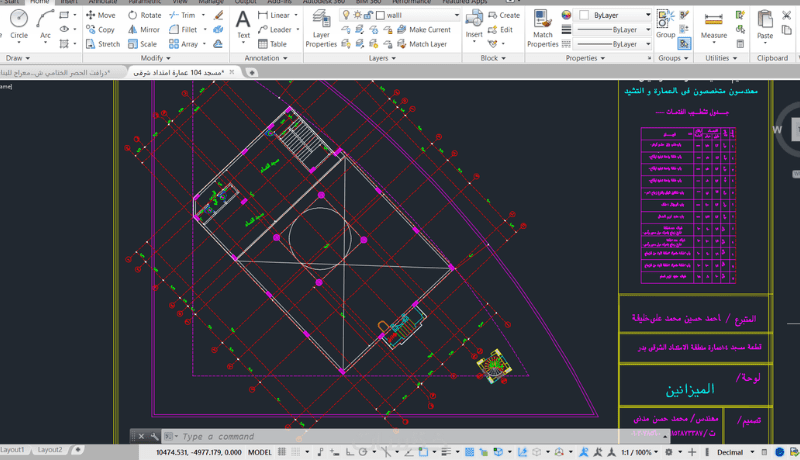Open the object color ByLayer dropdown

648,15
